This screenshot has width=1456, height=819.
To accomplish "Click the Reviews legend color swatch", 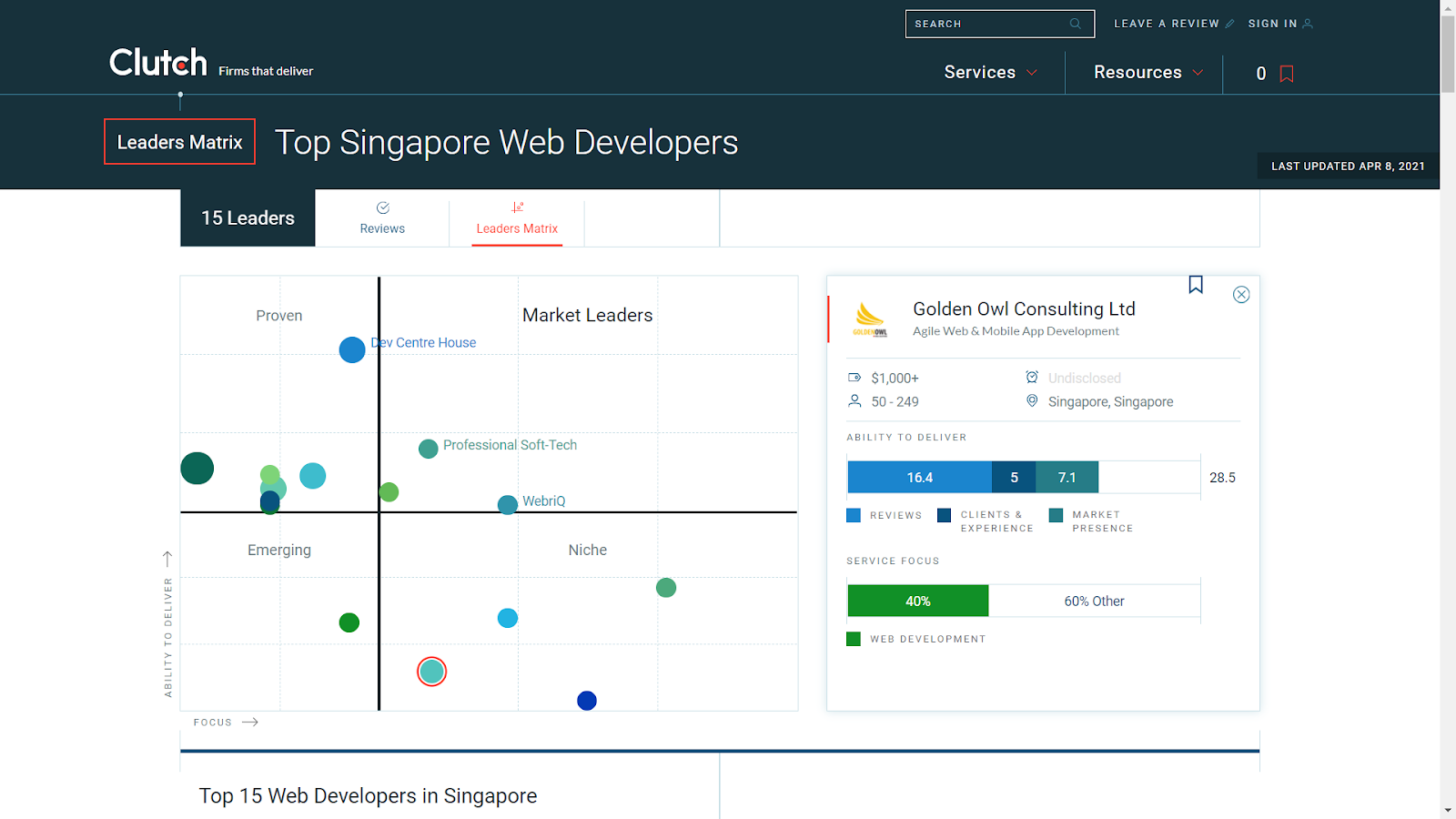I will [x=854, y=515].
